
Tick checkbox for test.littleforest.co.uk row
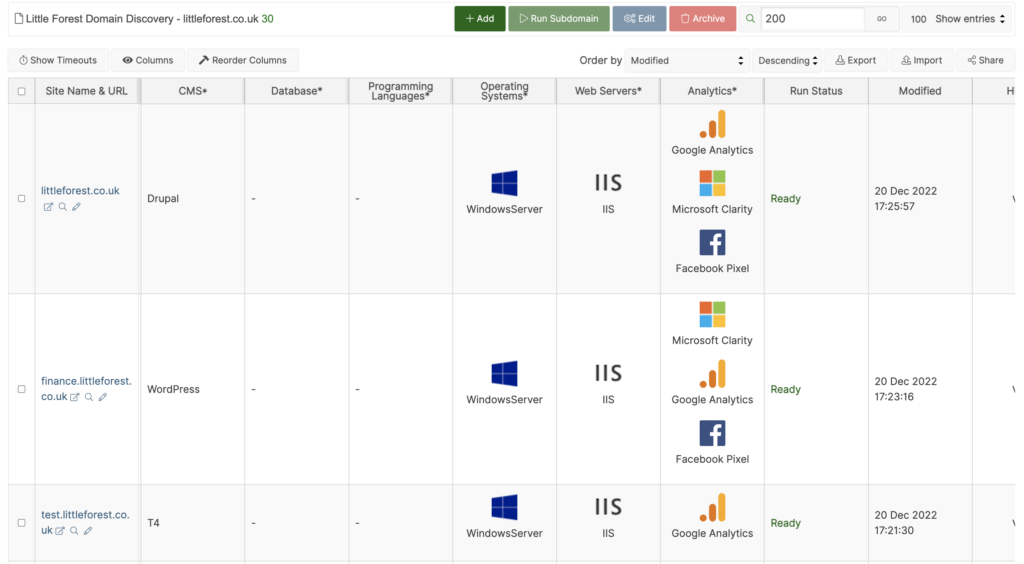(22, 523)
